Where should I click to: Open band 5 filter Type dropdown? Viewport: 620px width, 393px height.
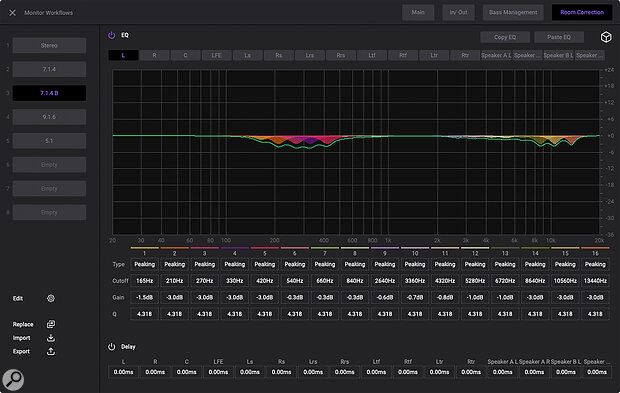pos(265,265)
